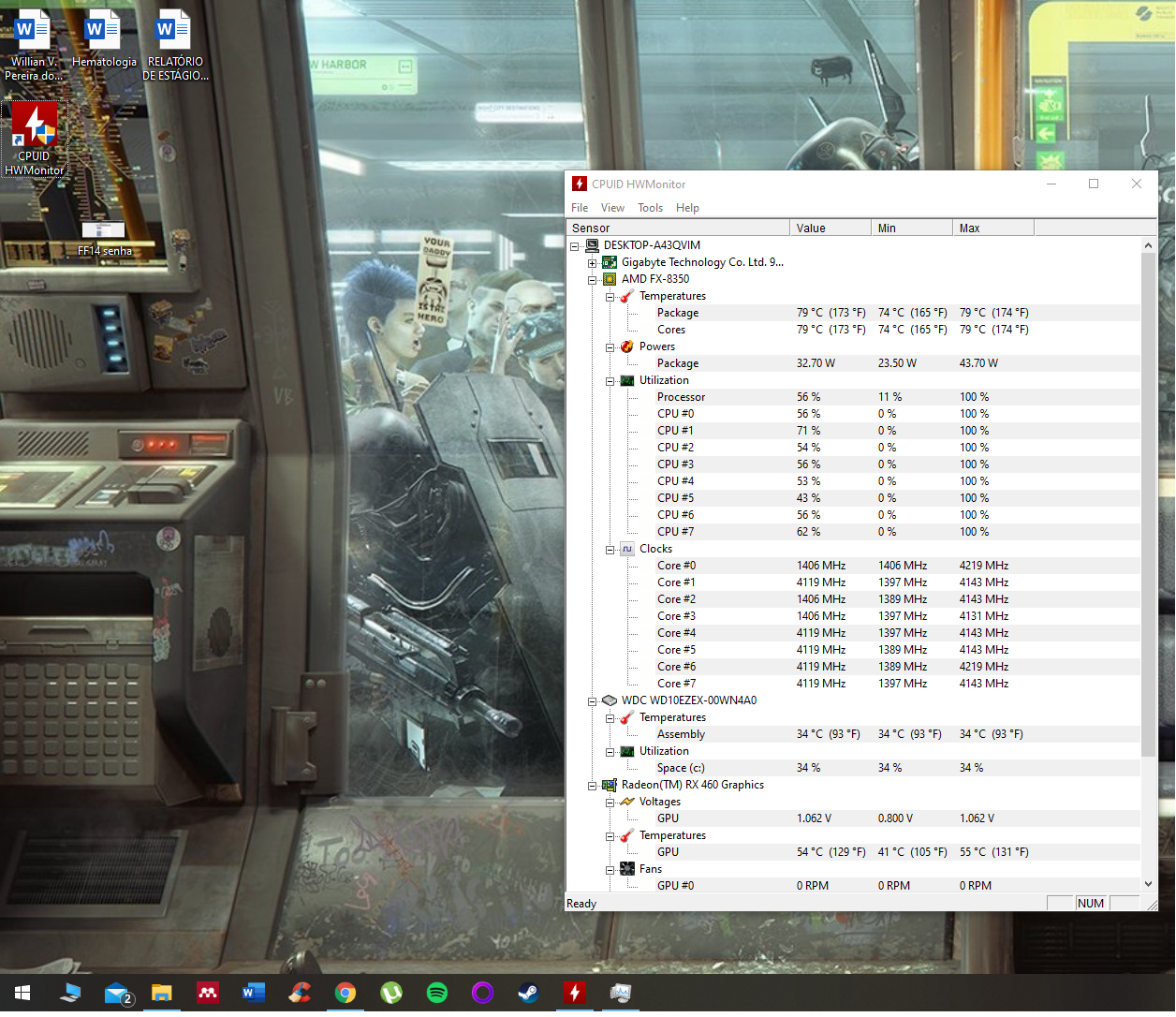Viewport: 1176px width, 1017px height.
Task: Collapse the CPU Clocks group
Action: (610, 550)
